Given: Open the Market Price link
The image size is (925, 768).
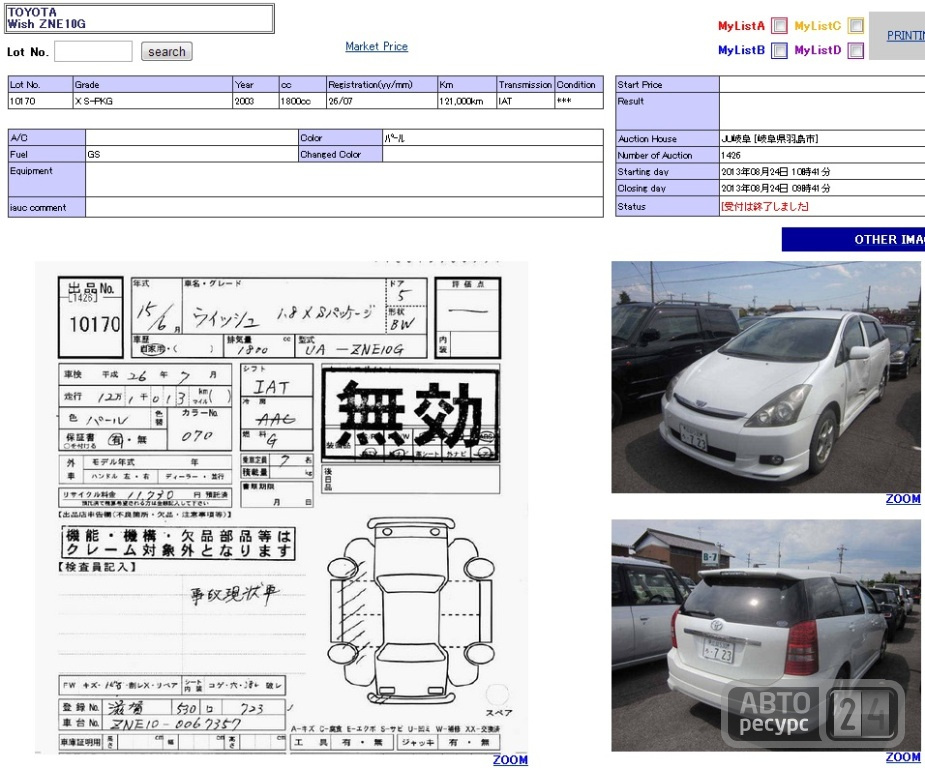Looking at the screenshot, I should [x=376, y=46].
